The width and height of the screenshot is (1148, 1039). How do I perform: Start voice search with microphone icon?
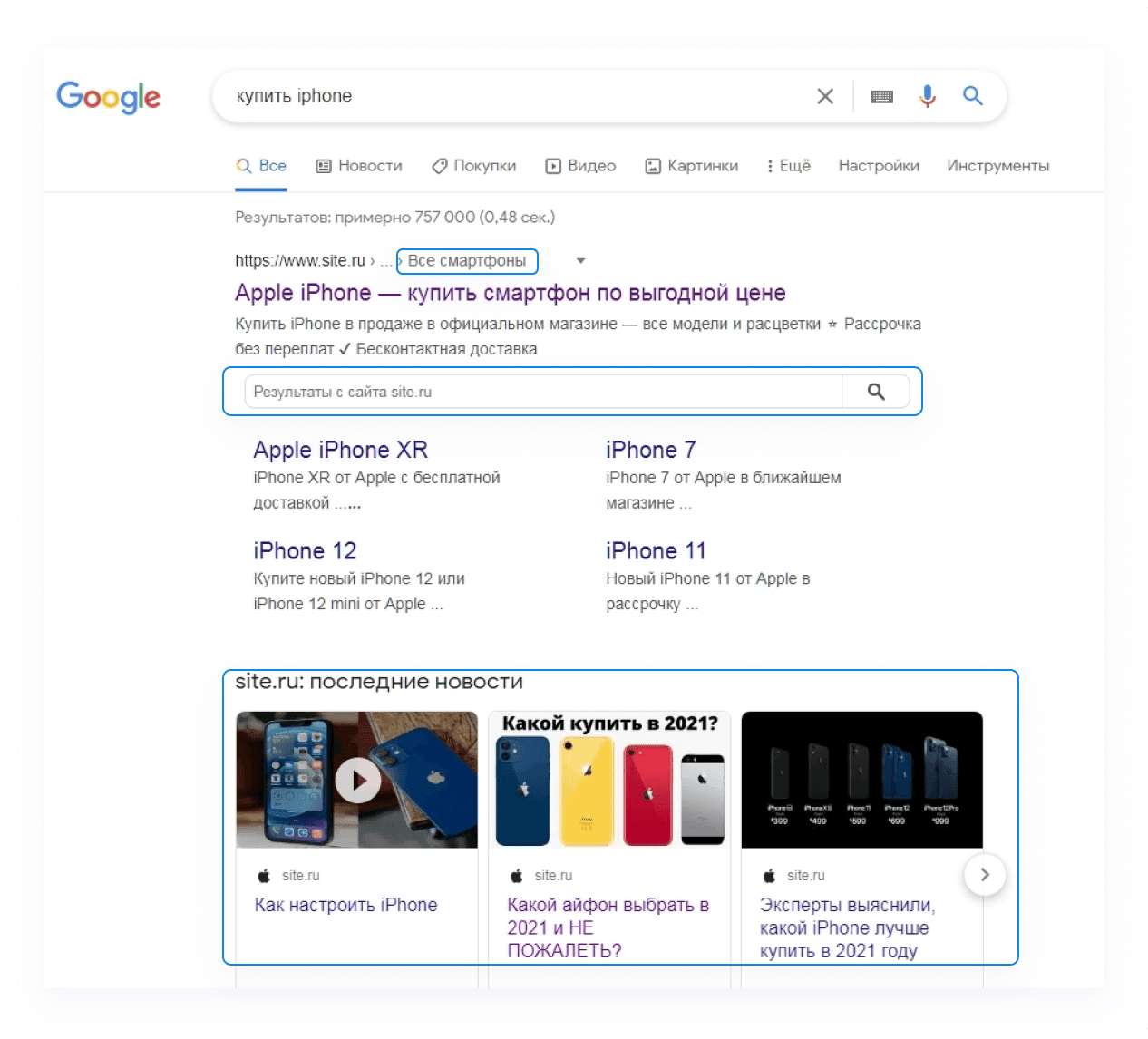pyautogui.click(x=927, y=96)
